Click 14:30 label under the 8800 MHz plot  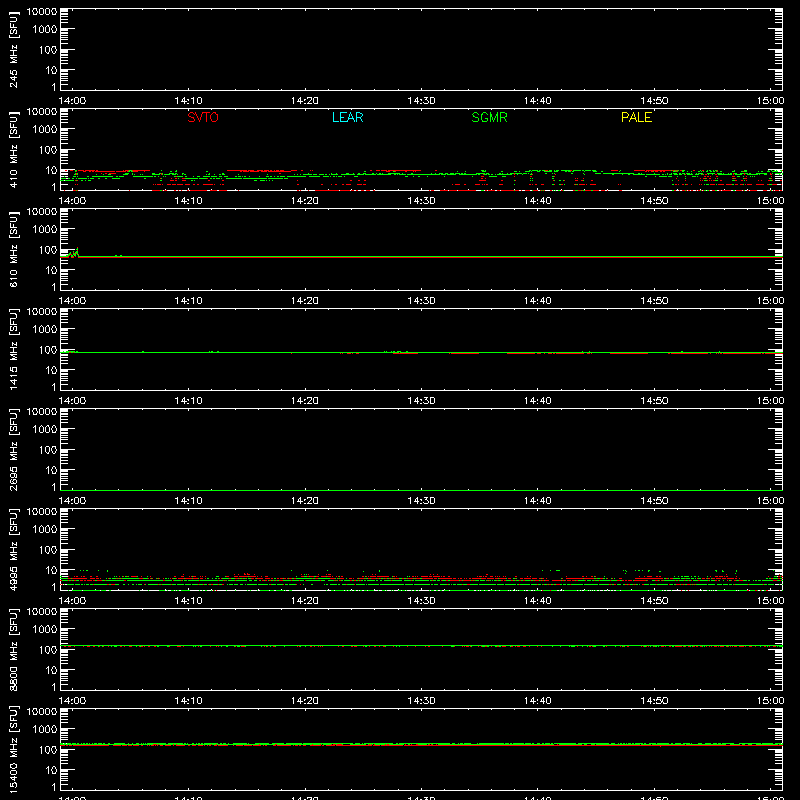tap(421, 701)
